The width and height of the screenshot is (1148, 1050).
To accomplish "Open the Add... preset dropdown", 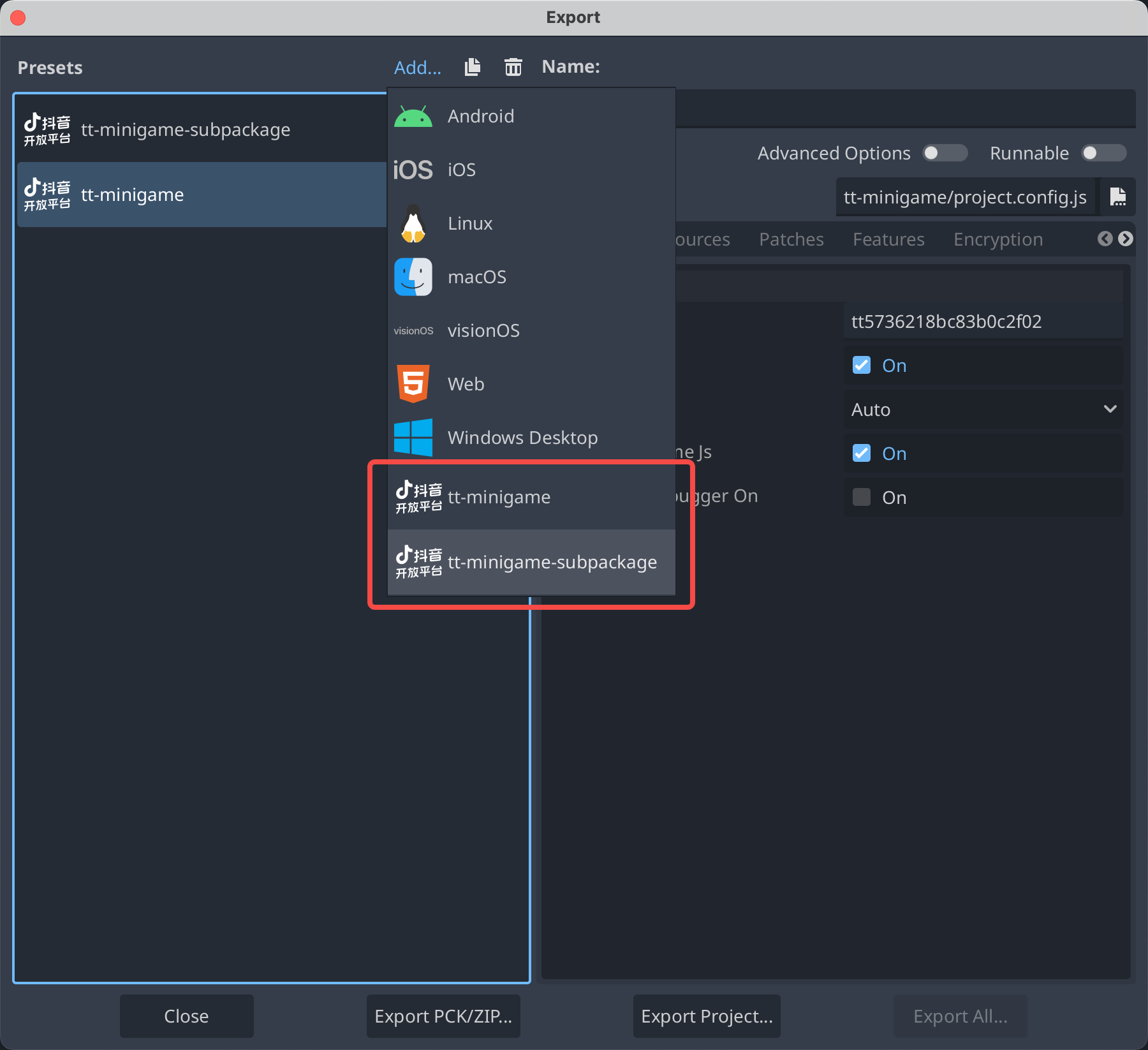I will (x=417, y=68).
